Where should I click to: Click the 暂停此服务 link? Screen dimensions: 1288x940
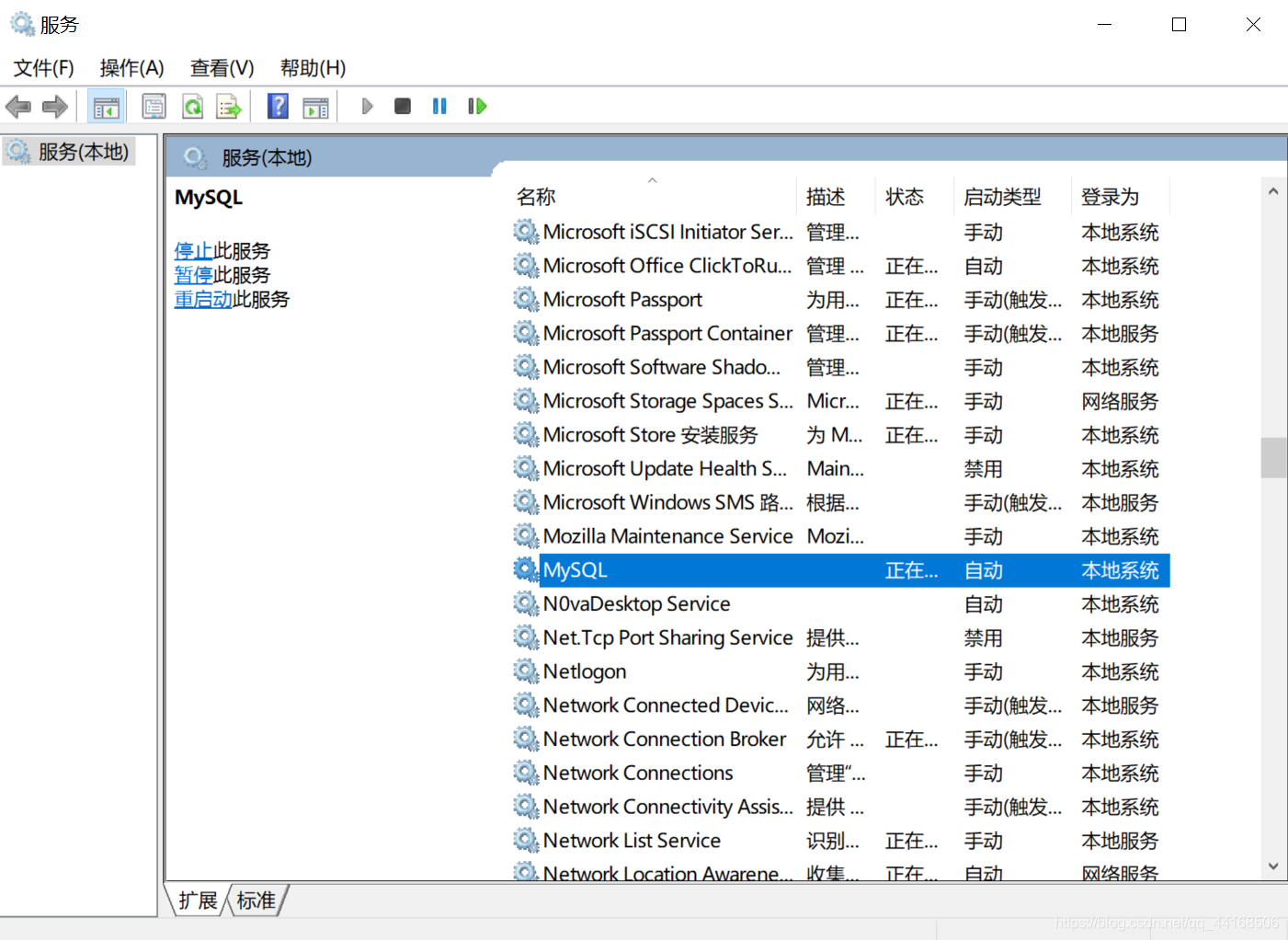(222, 275)
